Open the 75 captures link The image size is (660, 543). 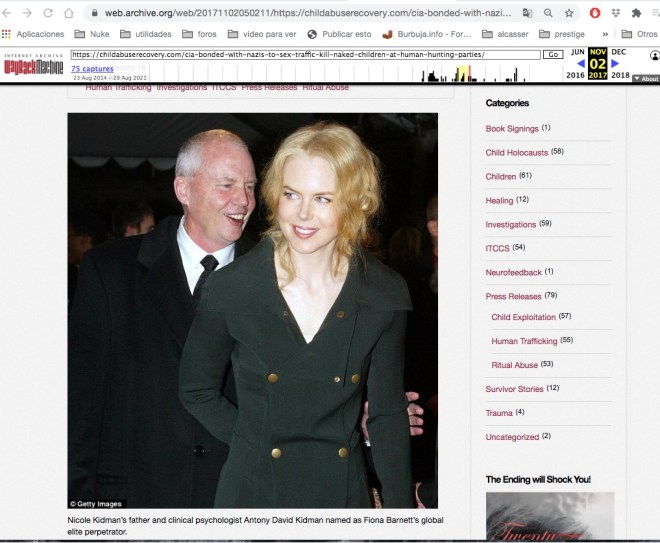pos(92,69)
